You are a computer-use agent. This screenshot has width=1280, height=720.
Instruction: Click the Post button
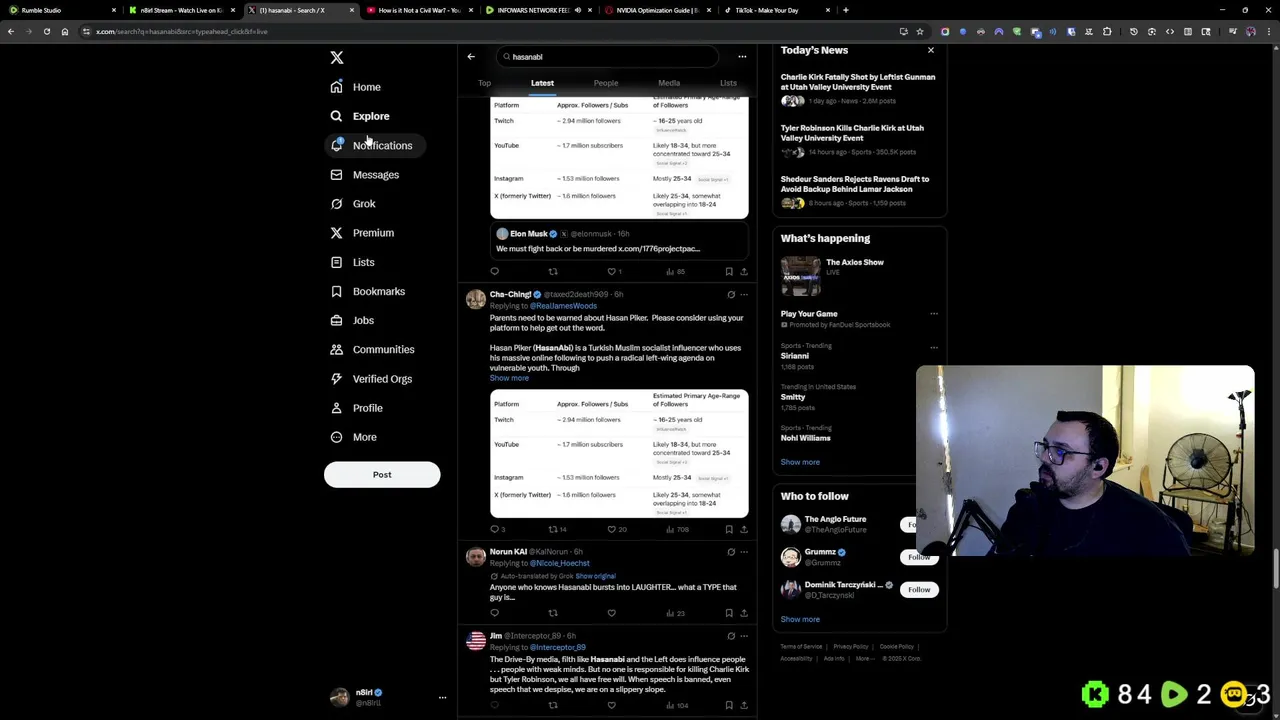click(x=382, y=475)
